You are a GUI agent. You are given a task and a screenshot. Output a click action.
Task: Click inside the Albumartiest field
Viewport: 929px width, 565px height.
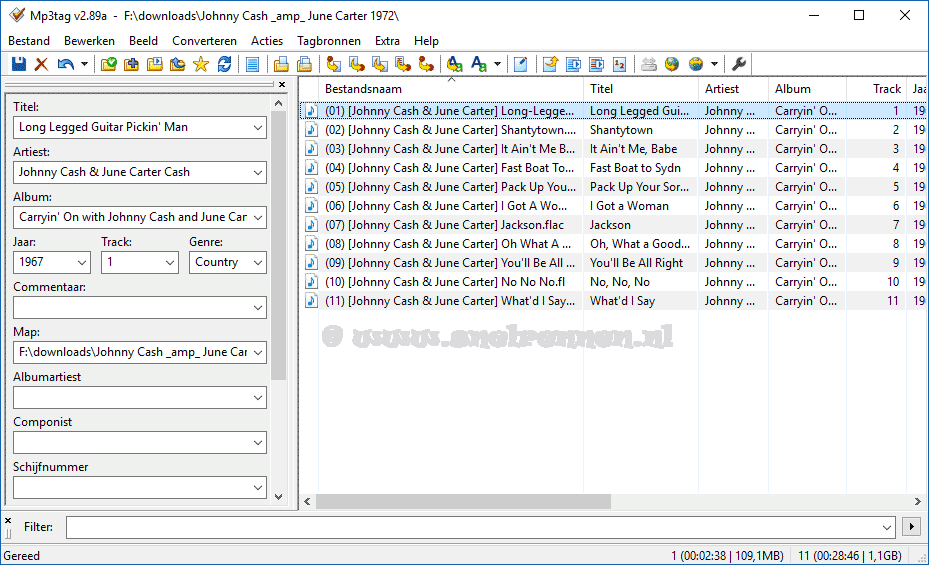click(140, 397)
